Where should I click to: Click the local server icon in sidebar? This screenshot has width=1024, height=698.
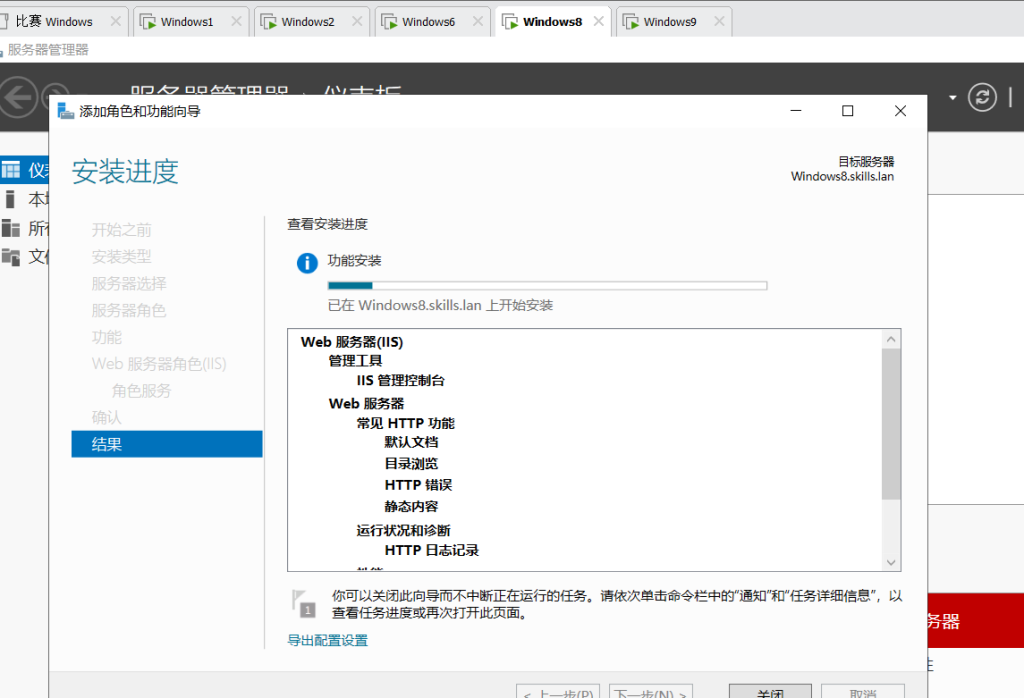click(x=11, y=199)
